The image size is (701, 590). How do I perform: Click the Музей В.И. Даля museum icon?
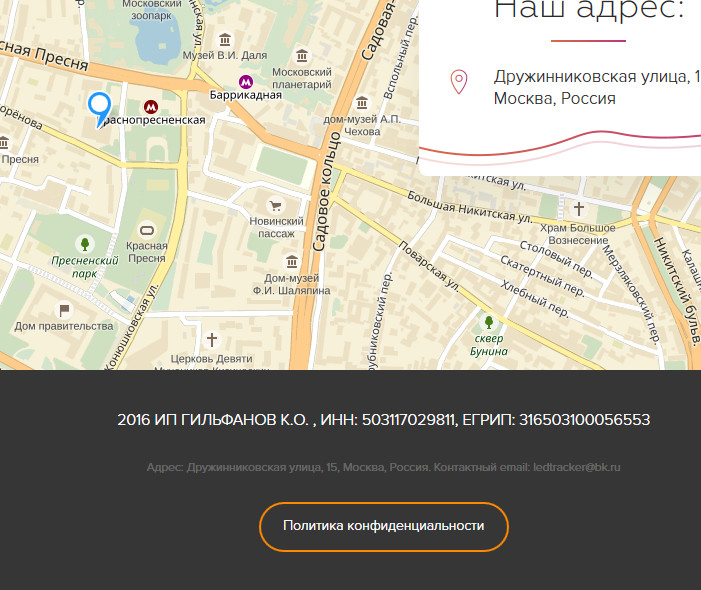(x=225, y=40)
